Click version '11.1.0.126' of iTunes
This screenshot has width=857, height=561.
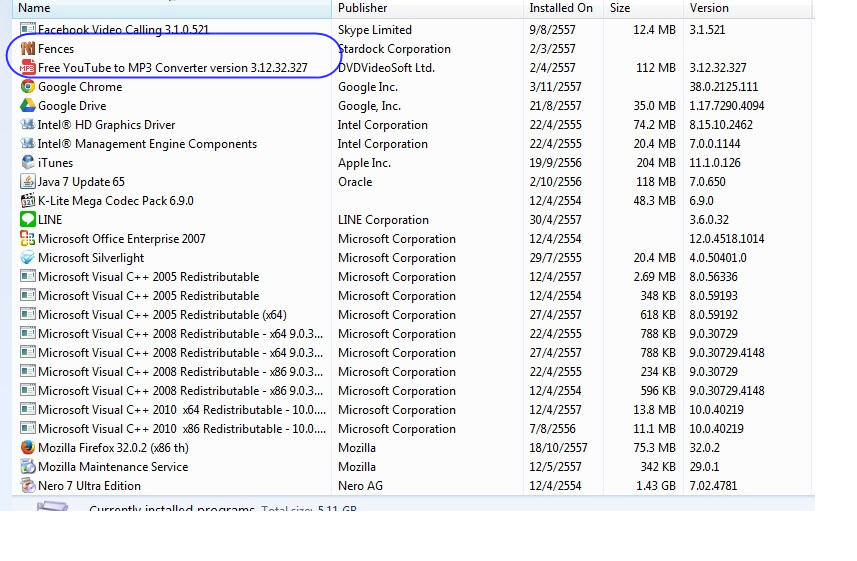pos(715,163)
